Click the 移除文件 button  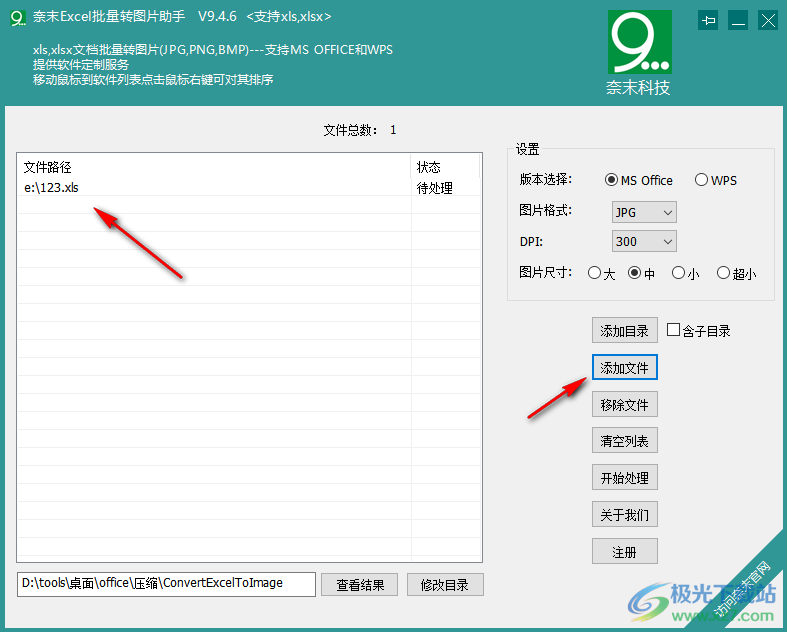(x=624, y=404)
